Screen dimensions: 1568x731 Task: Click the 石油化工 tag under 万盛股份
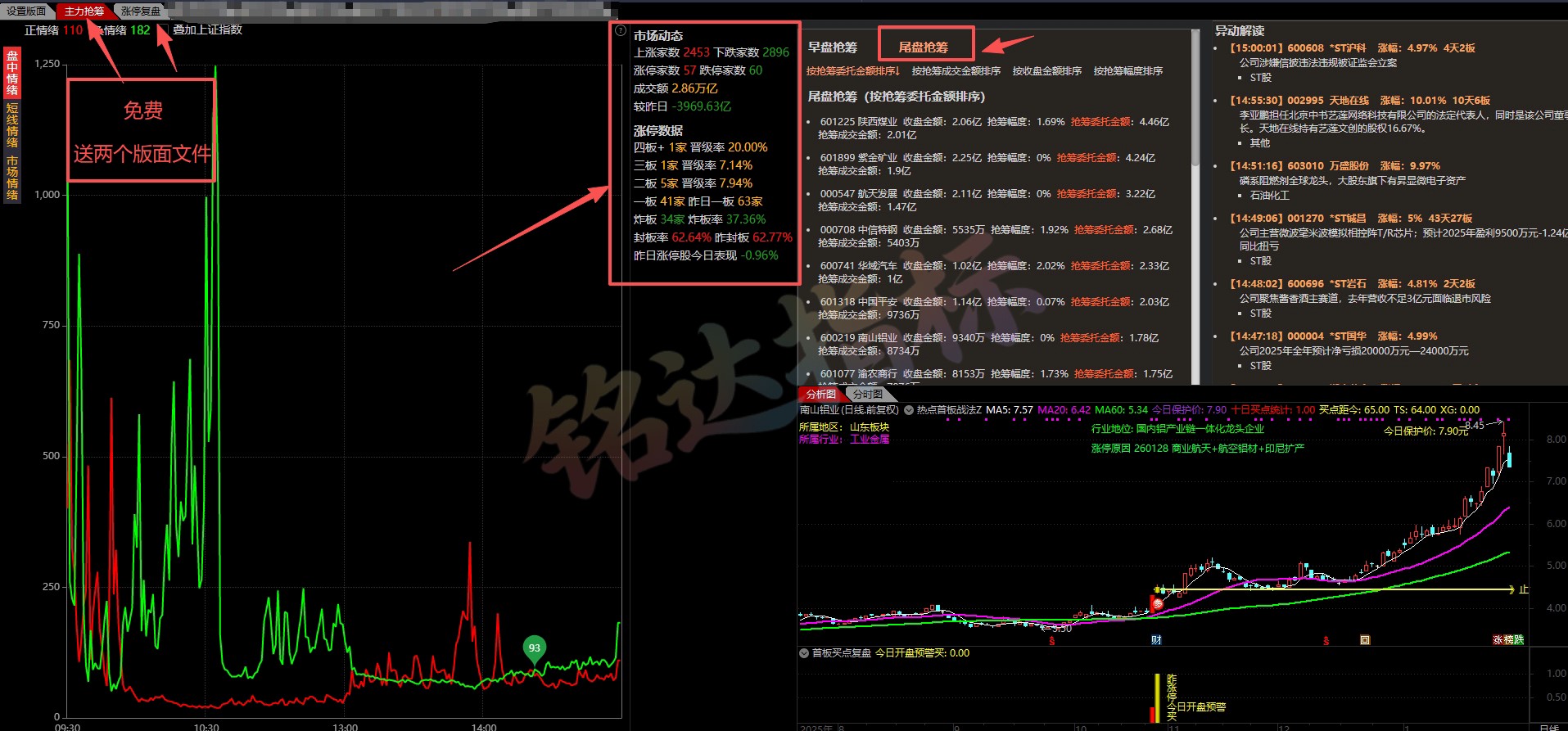[x=1270, y=196]
